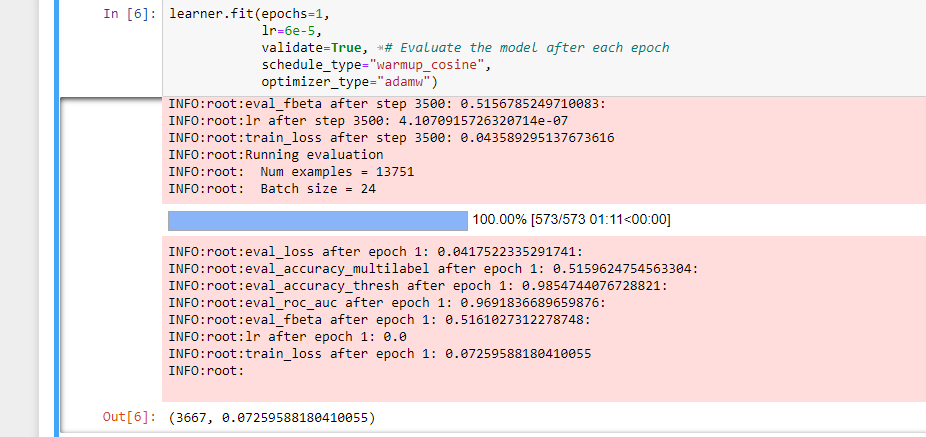
Task: Click the eval_fbeta after step 3500 log line
Action: 387,105
